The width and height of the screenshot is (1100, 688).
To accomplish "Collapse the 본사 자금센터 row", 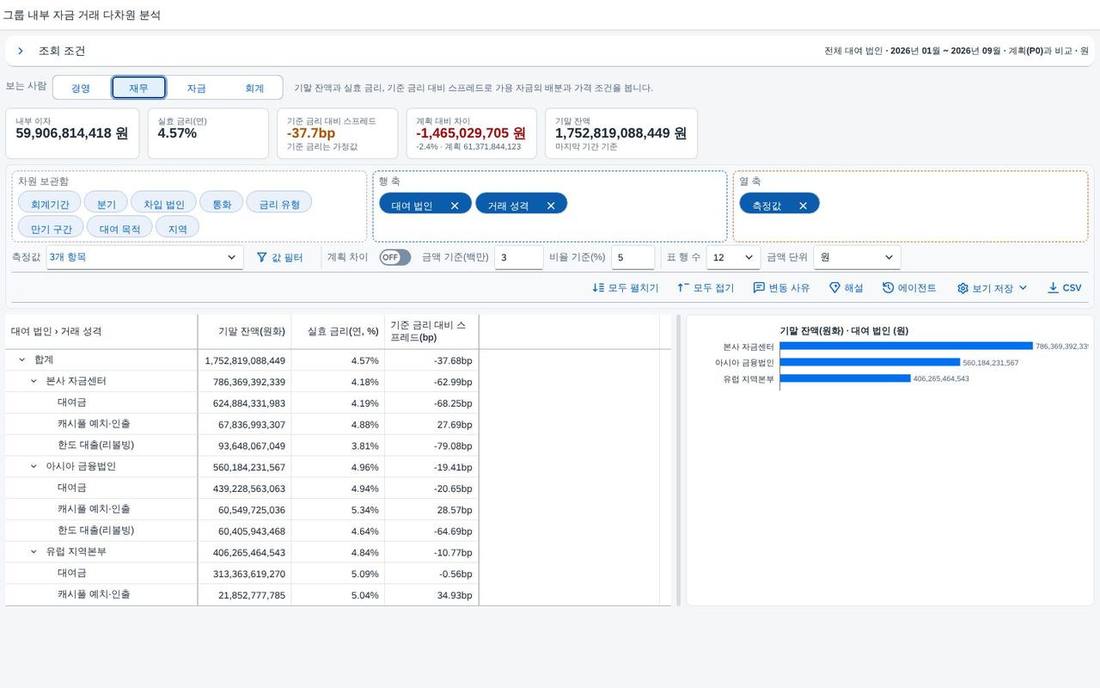I will (x=34, y=381).
